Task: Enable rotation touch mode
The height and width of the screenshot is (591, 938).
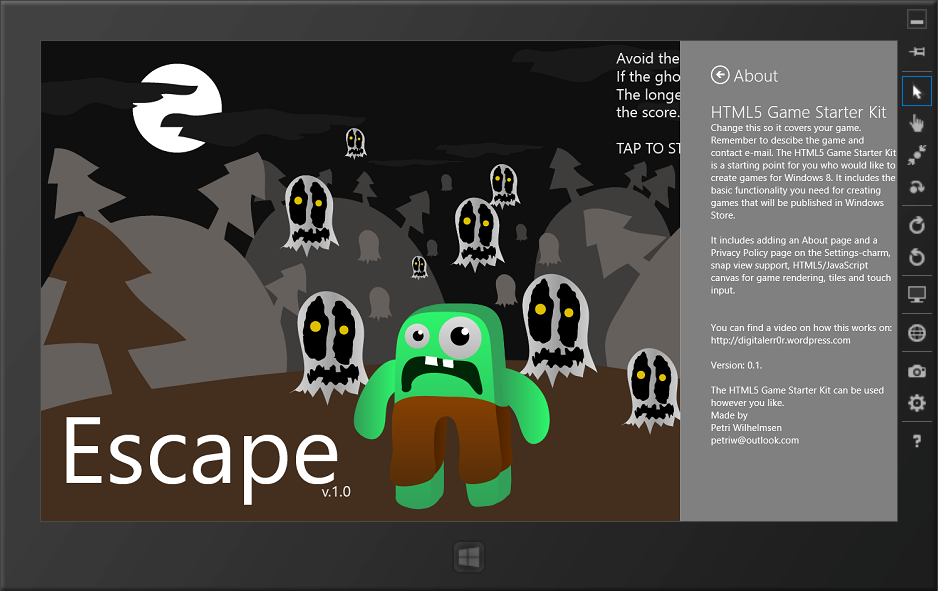Action: [x=916, y=187]
